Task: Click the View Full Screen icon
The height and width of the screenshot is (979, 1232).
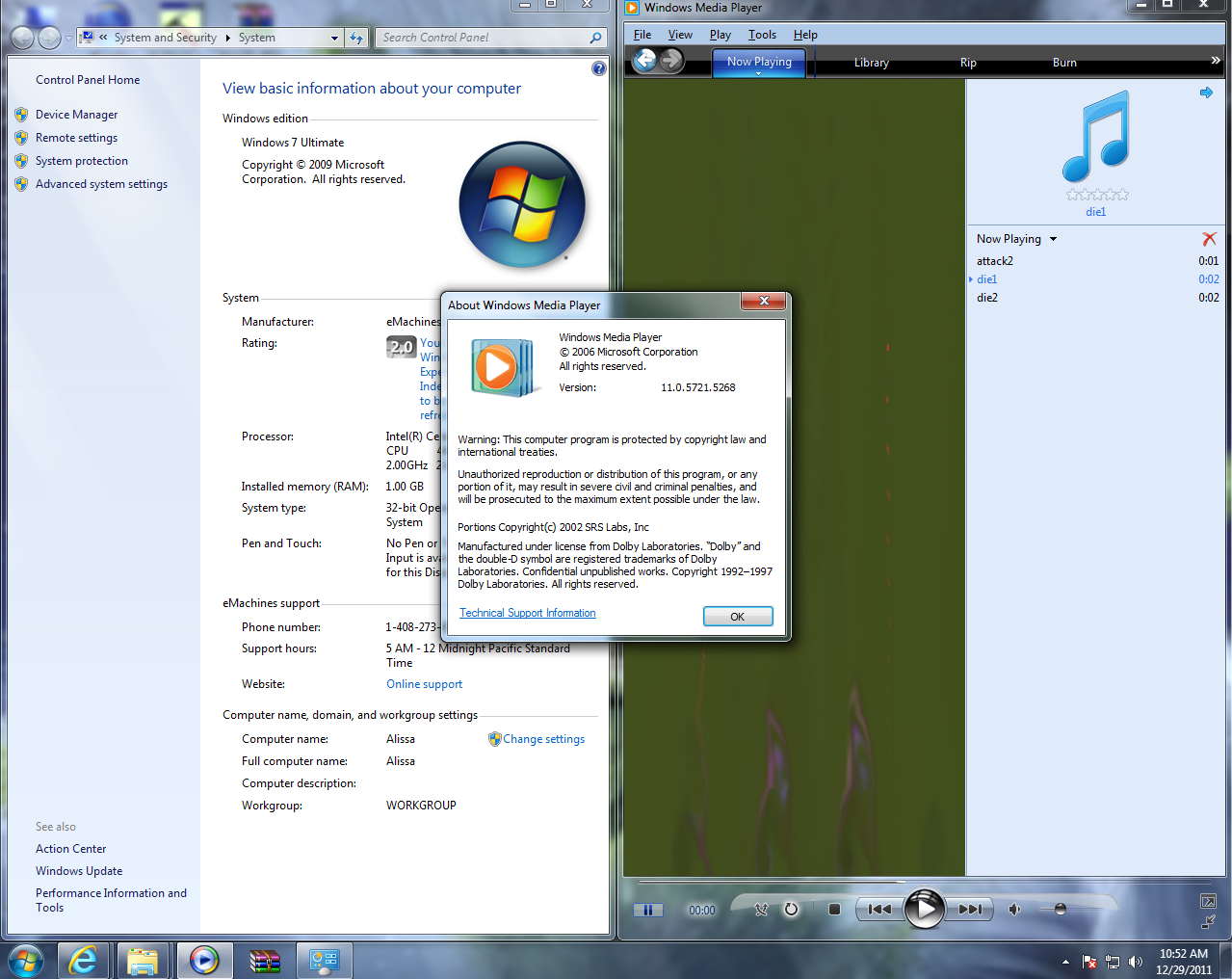Action: coord(1208,901)
